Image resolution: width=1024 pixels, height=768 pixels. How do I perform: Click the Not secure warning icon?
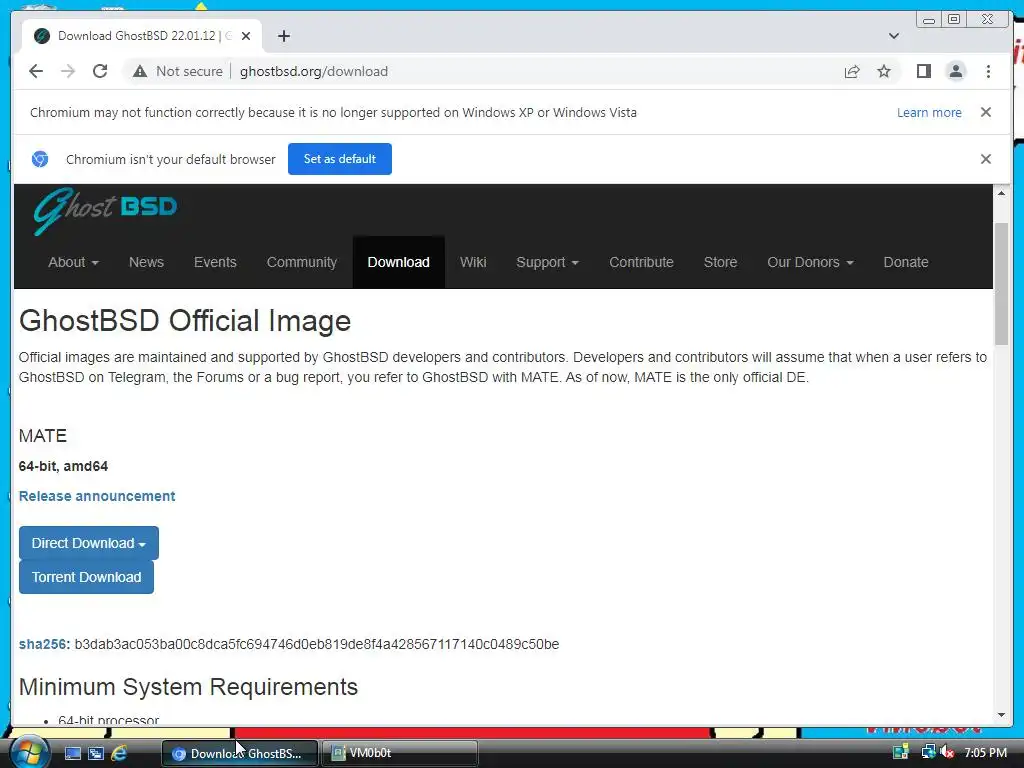click(140, 71)
